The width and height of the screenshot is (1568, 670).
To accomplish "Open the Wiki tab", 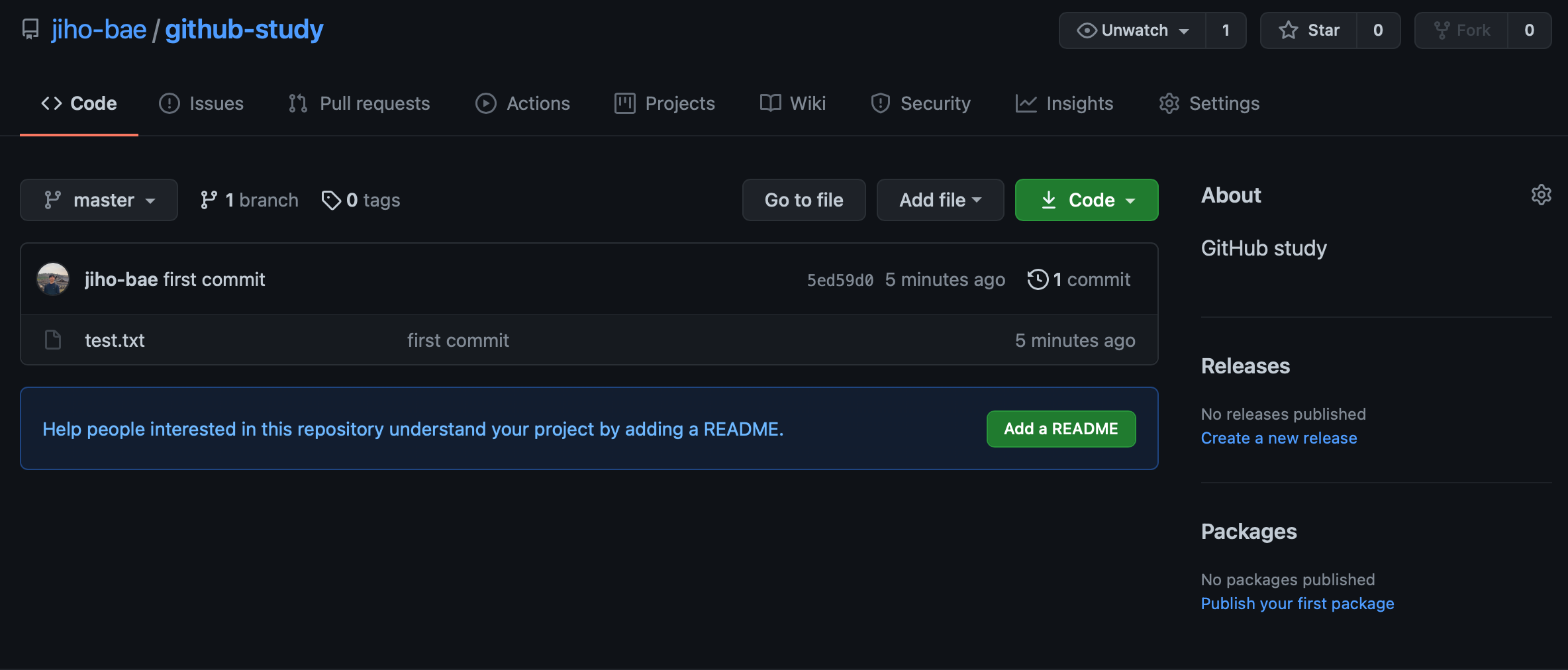I will coord(793,103).
